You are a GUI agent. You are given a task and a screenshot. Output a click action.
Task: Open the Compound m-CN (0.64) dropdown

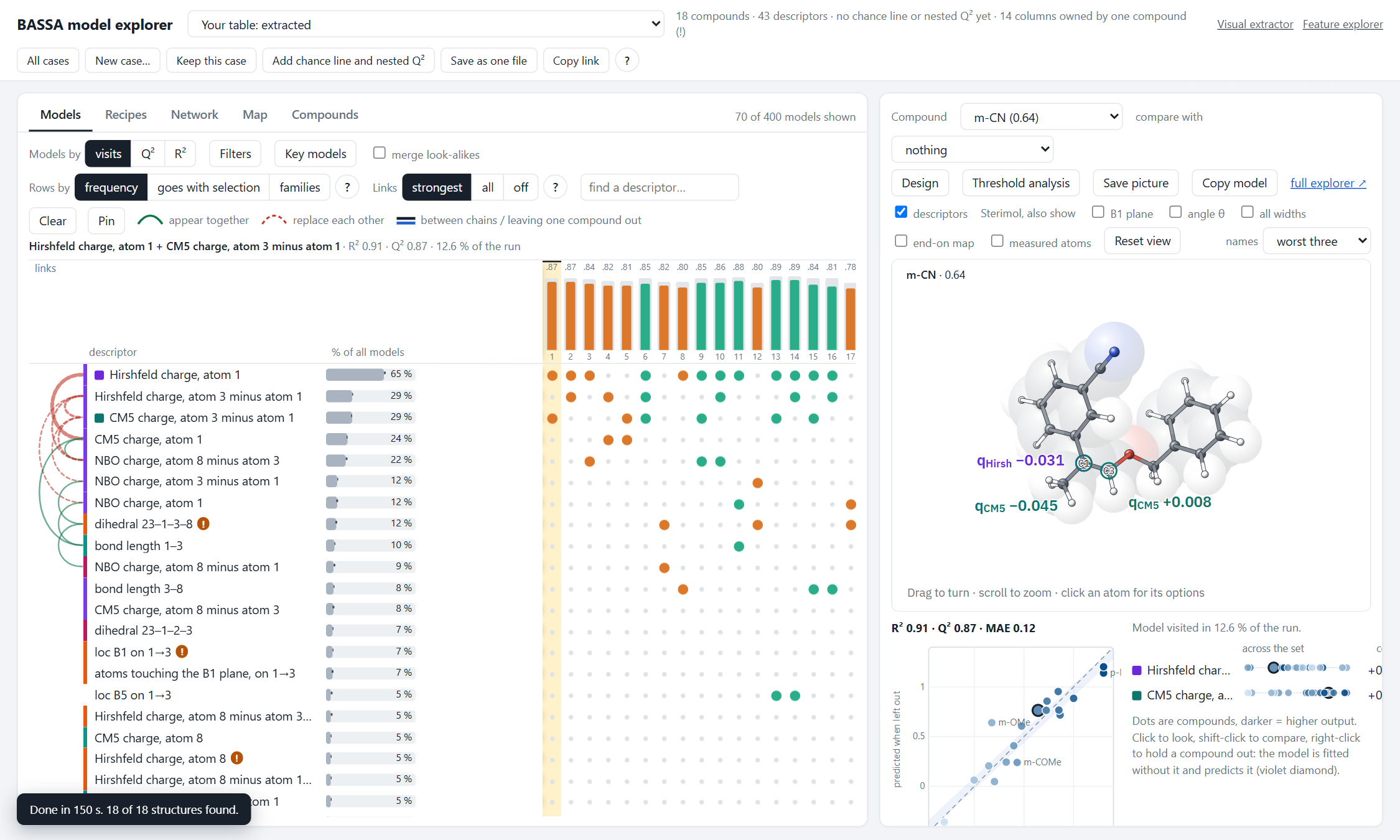(x=1042, y=117)
